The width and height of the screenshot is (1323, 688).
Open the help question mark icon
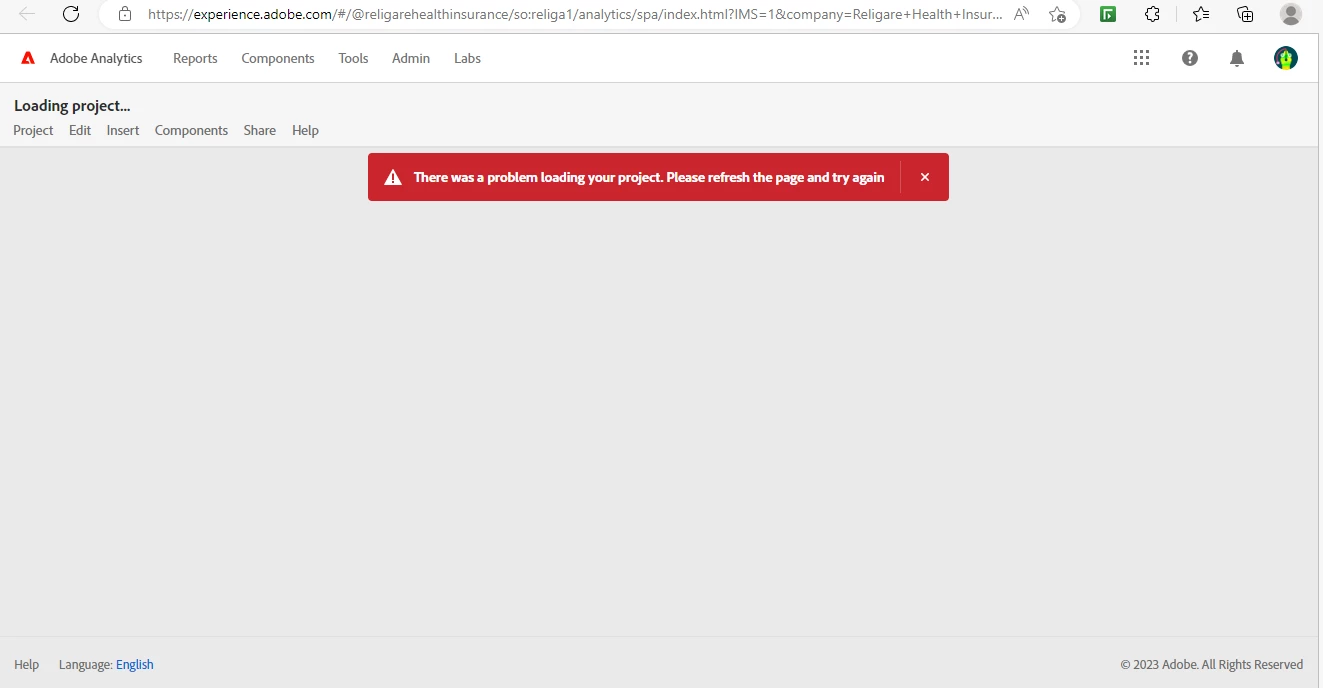point(1190,58)
